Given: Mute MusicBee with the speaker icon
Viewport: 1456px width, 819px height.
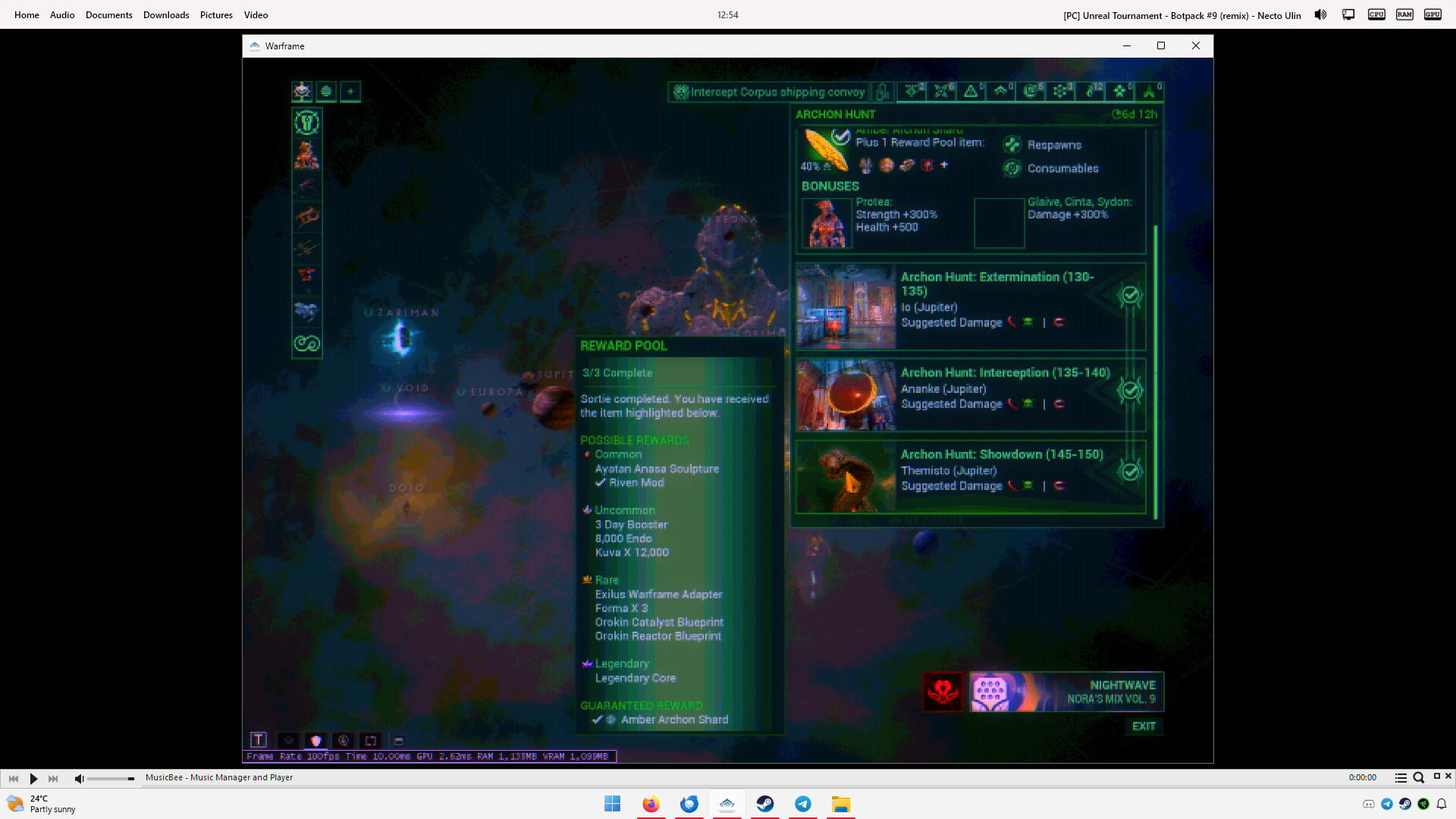Looking at the screenshot, I should tap(79, 778).
